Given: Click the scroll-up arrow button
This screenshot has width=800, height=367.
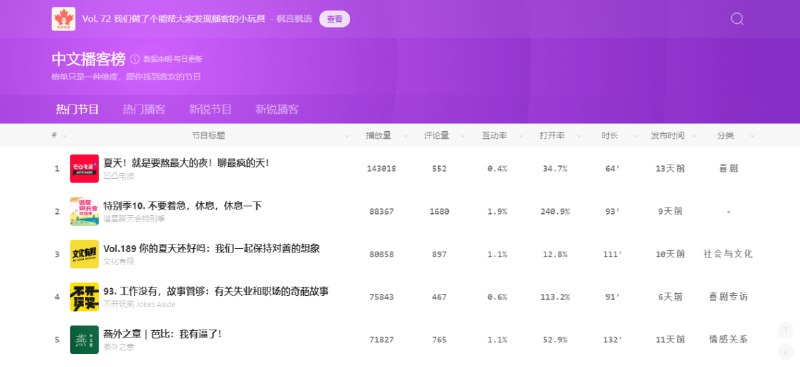Looking at the screenshot, I should 785,330.
